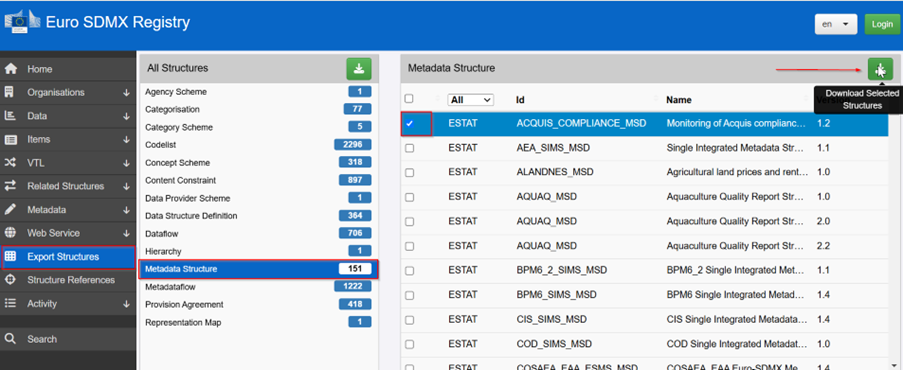Select Hierarchy structure type

(x=258, y=251)
